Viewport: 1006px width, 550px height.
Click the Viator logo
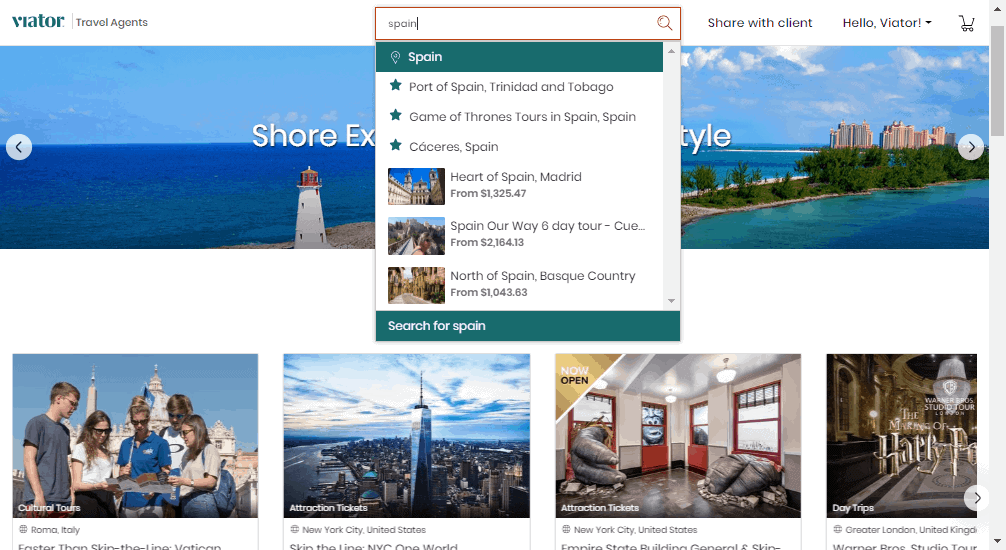[38, 21]
